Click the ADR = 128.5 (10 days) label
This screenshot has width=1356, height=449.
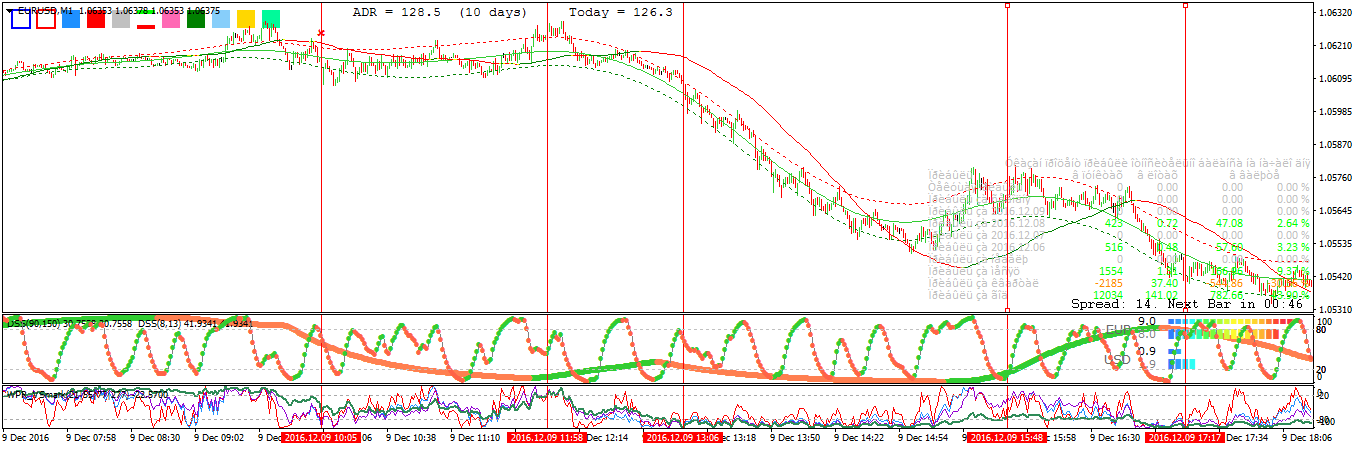coord(440,12)
